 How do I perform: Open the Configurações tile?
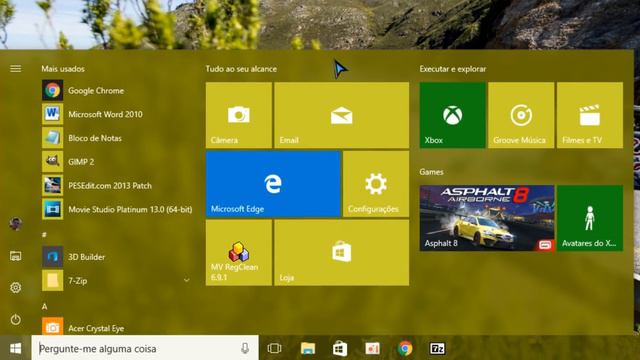click(376, 184)
